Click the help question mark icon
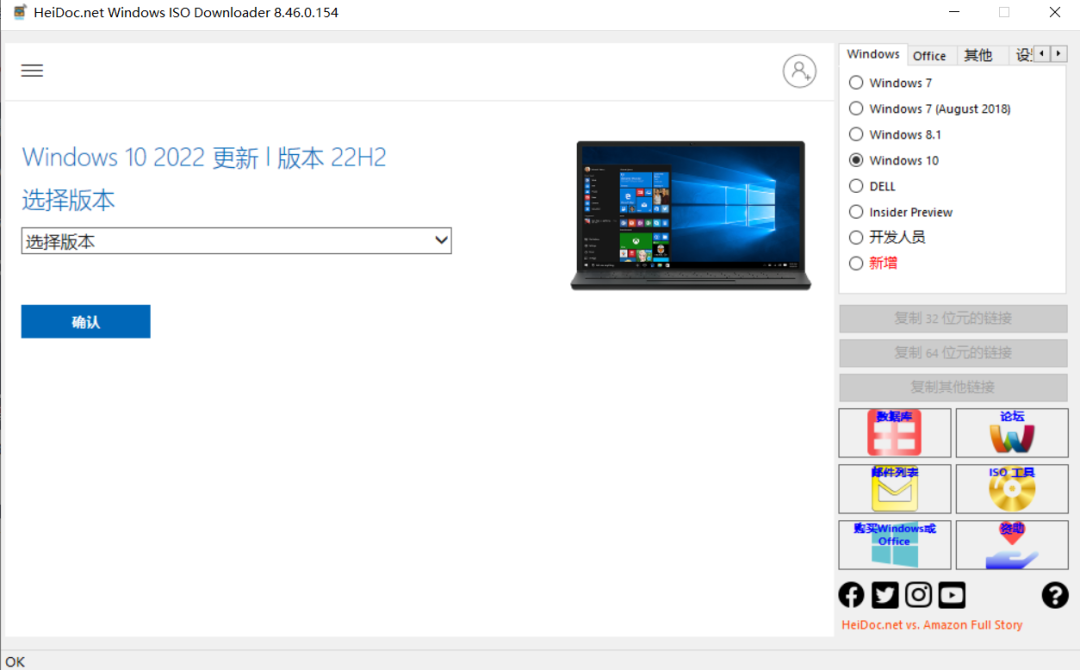The height and width of the screenshot is (670, 1080). click(1055, 595)
